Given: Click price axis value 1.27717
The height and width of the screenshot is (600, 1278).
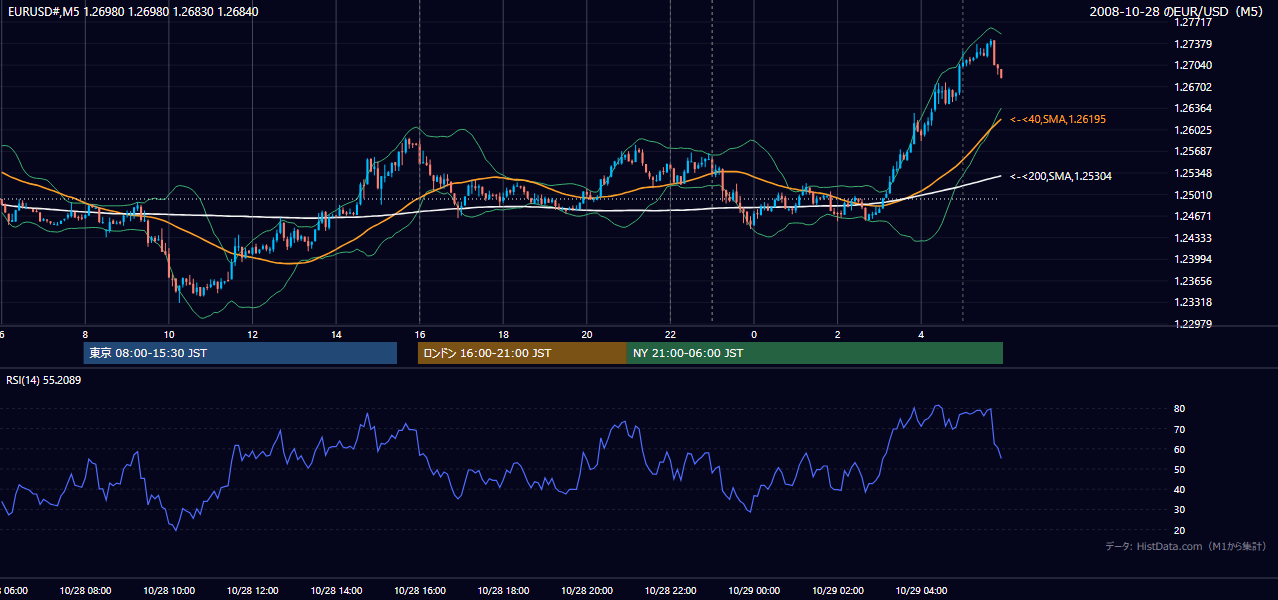Looking at the screenshot, I should coord(1192,22).
